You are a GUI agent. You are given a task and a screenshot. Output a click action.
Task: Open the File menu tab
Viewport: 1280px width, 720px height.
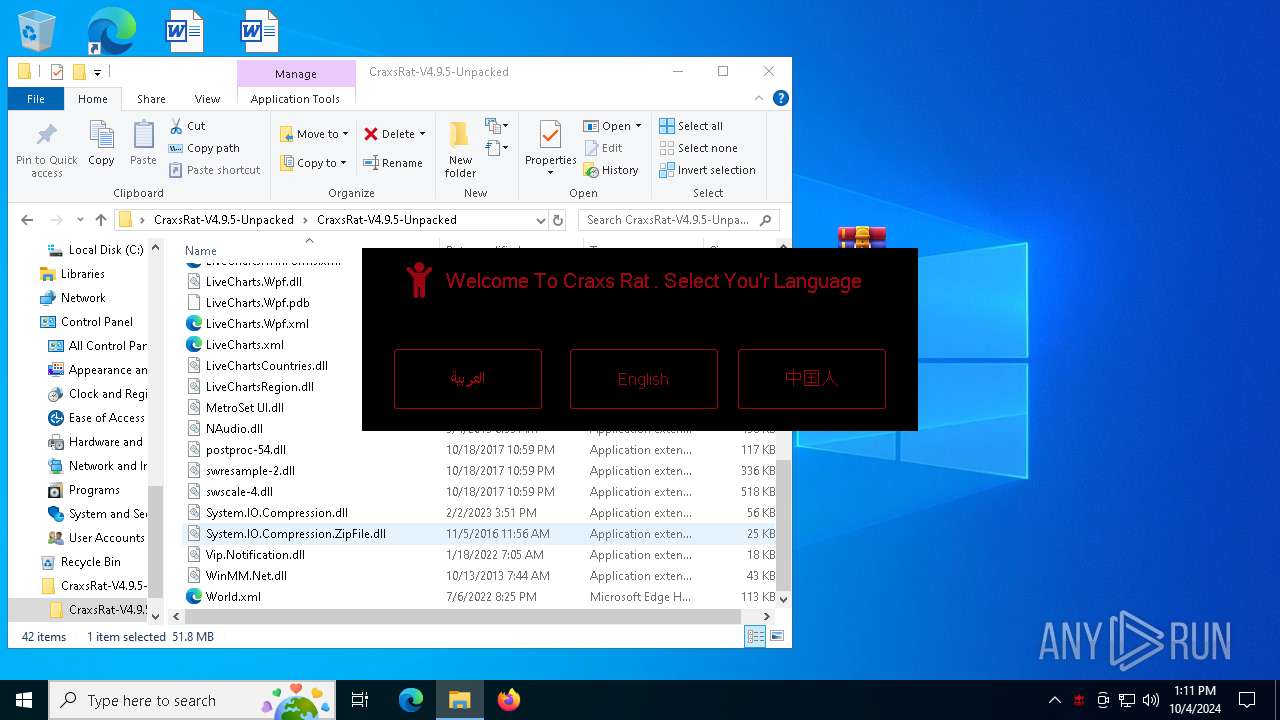pos(36,99)
